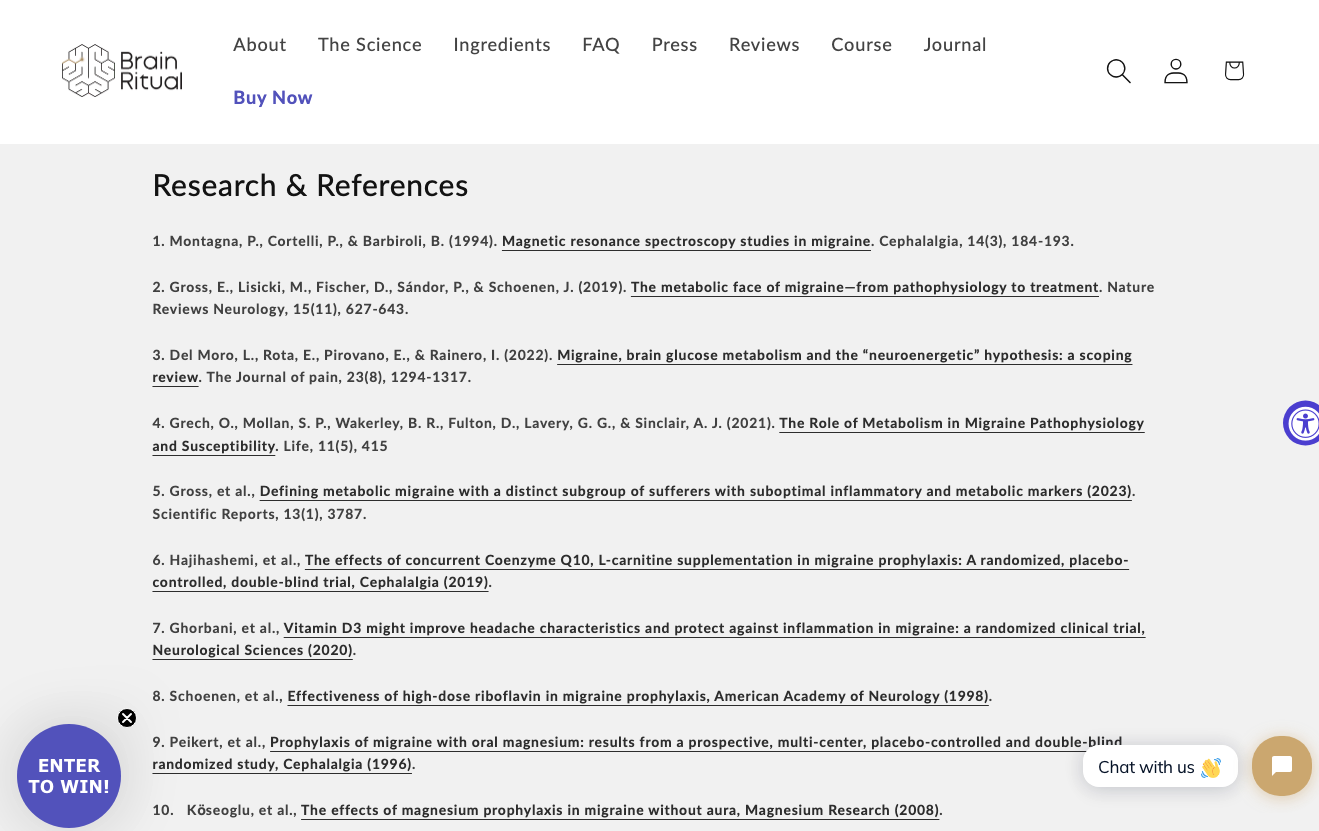
Task: Open Magnetic resonance spectroscopy studies link
Action: click(686, 241)
